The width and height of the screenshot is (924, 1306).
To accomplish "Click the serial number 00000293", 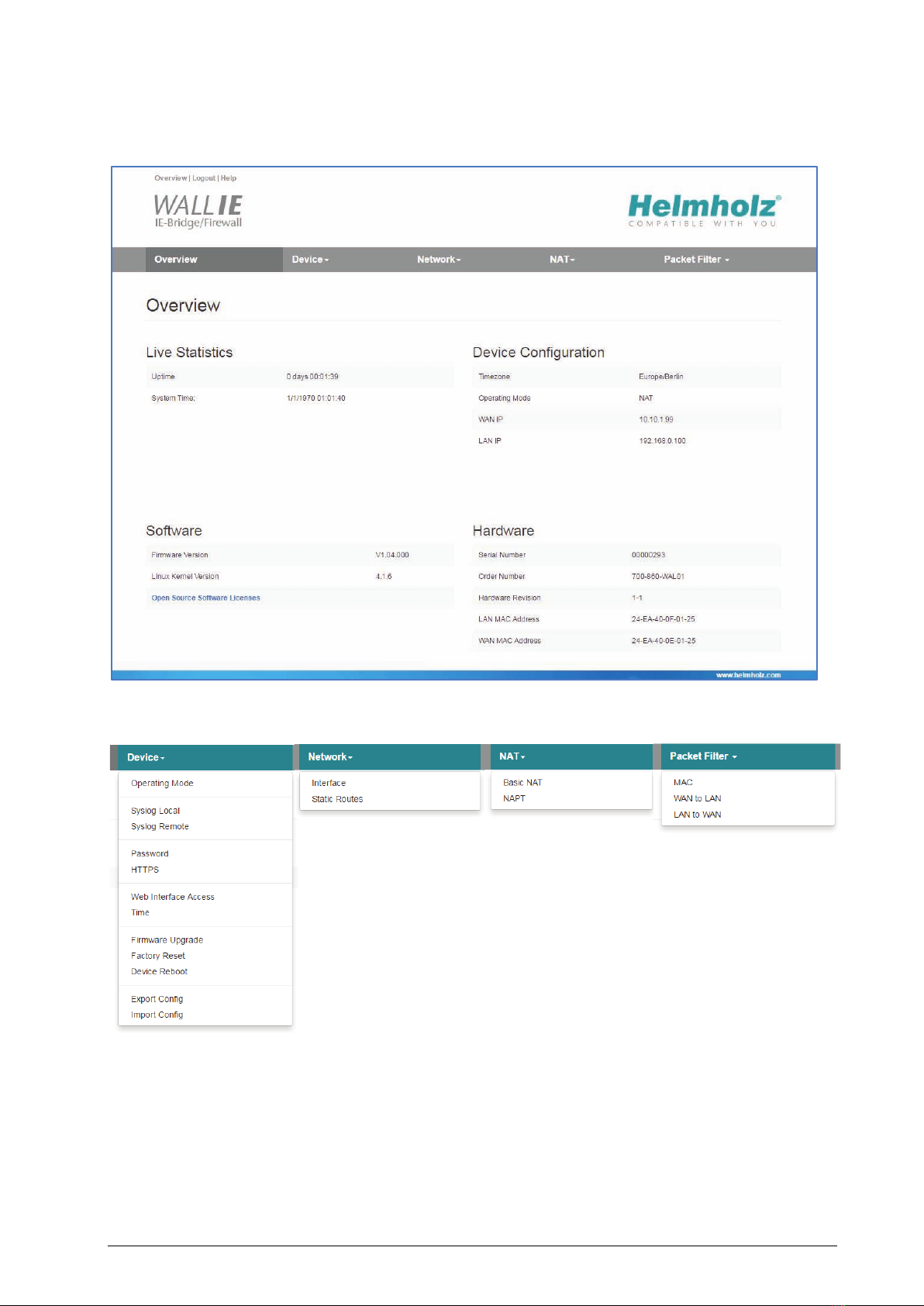I will tap(648, 555).
